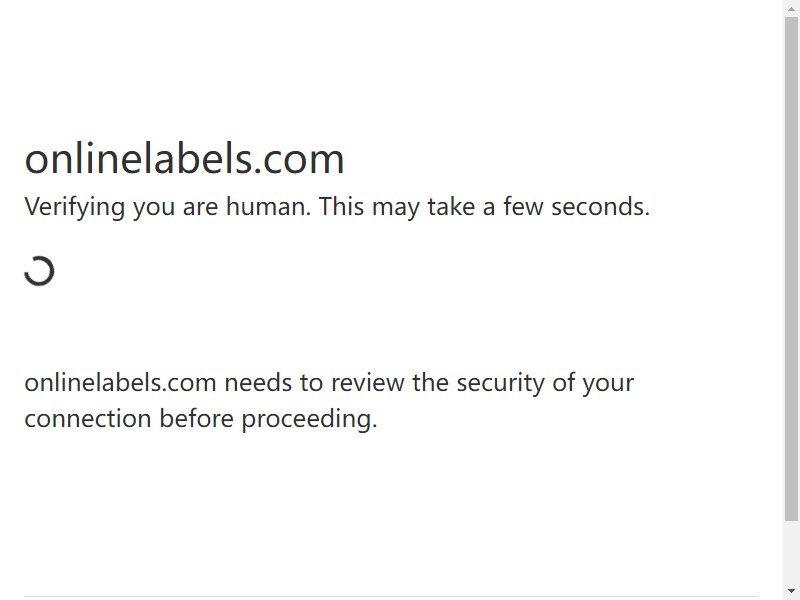Click the horizontal divider line at page bottom
Image resolution: width=800 pixels, height=600 pixels.
[391, 596]
